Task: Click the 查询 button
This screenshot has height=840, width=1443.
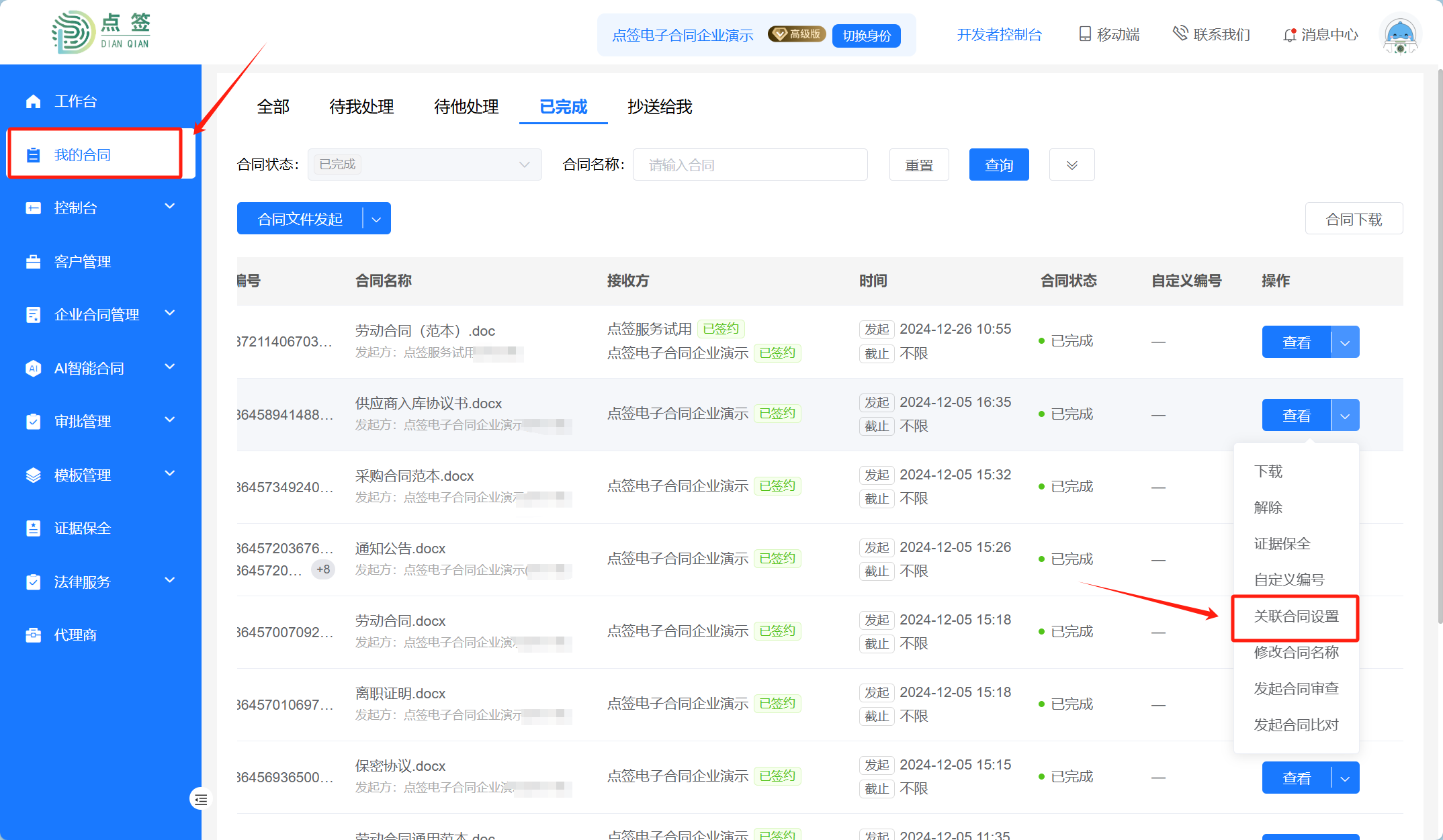Action: (x=999, y=165)
